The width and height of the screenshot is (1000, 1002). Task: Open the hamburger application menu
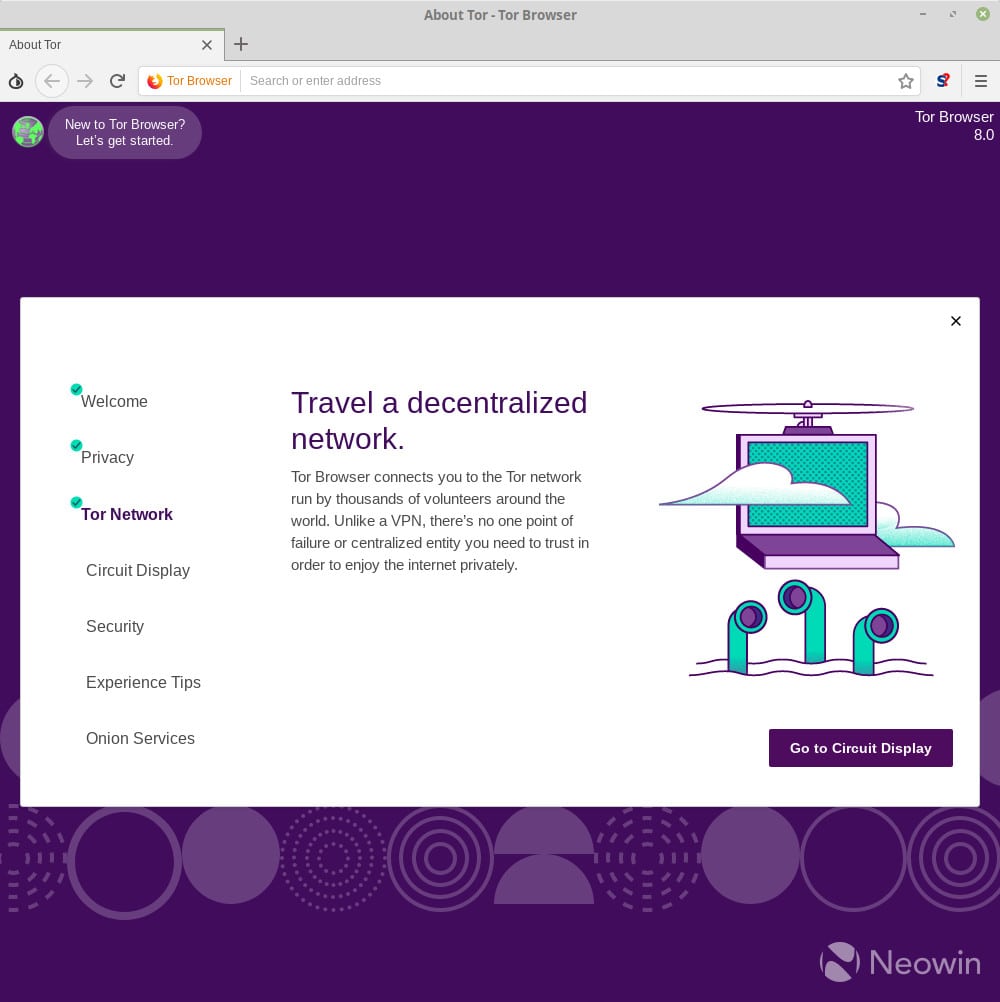pyautogui.click(x=981, y=81)
